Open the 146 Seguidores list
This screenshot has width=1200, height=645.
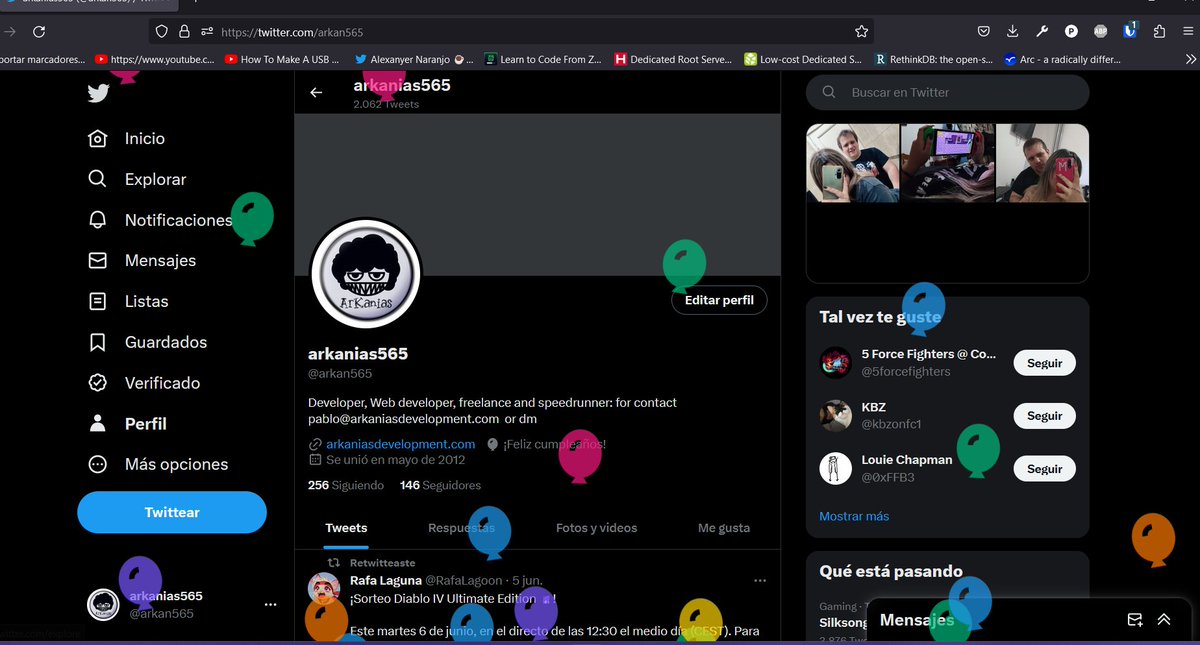(x=440, y=485)
